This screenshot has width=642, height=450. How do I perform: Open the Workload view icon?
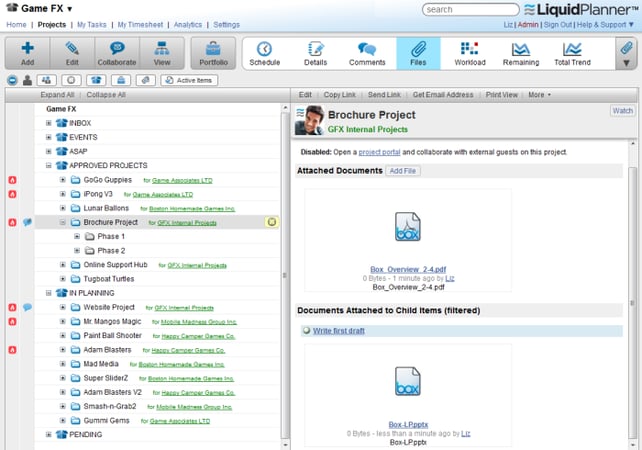click(469, 48)
